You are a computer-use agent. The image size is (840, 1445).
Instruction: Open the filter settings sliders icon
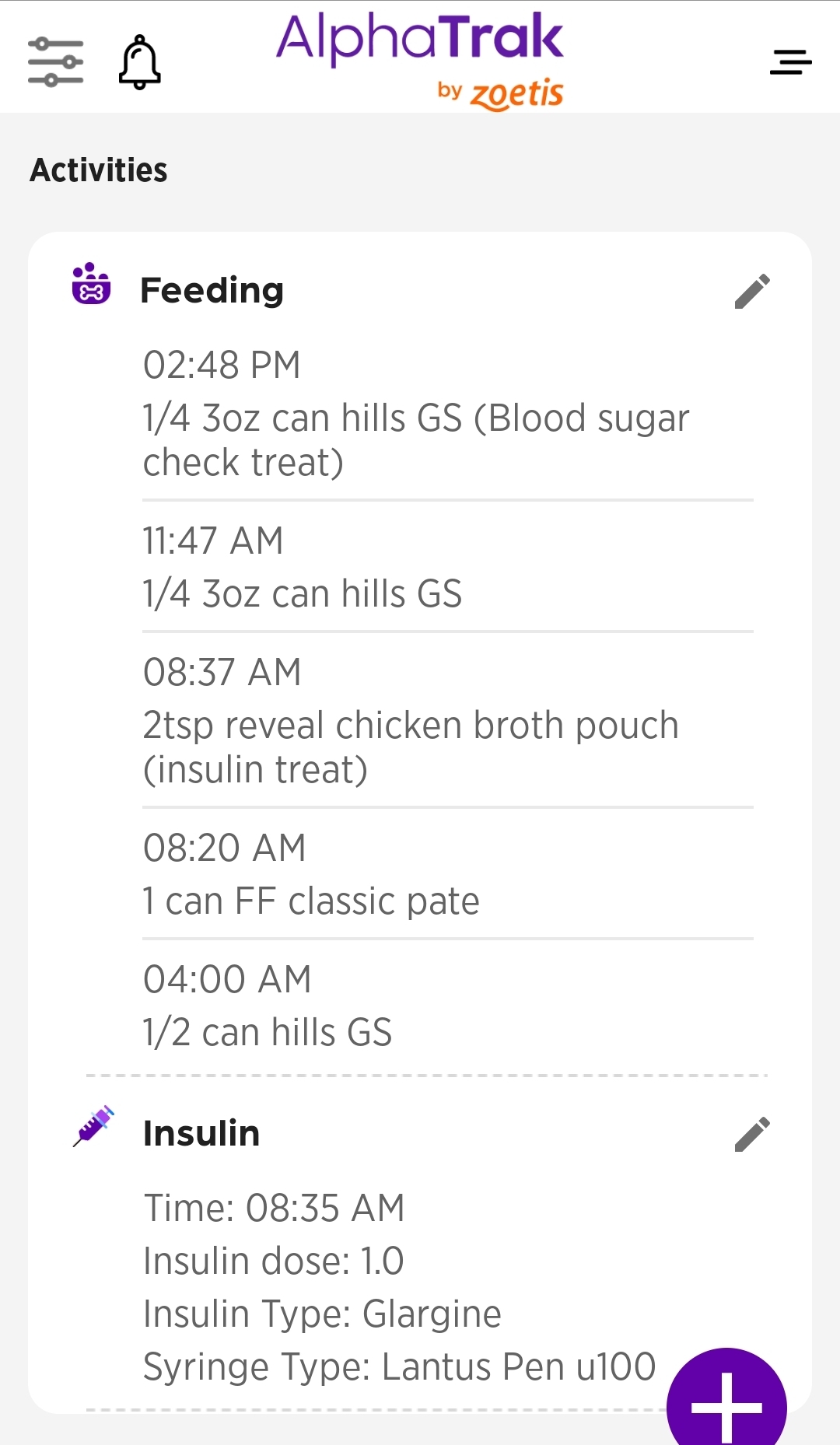click(55, 62)
